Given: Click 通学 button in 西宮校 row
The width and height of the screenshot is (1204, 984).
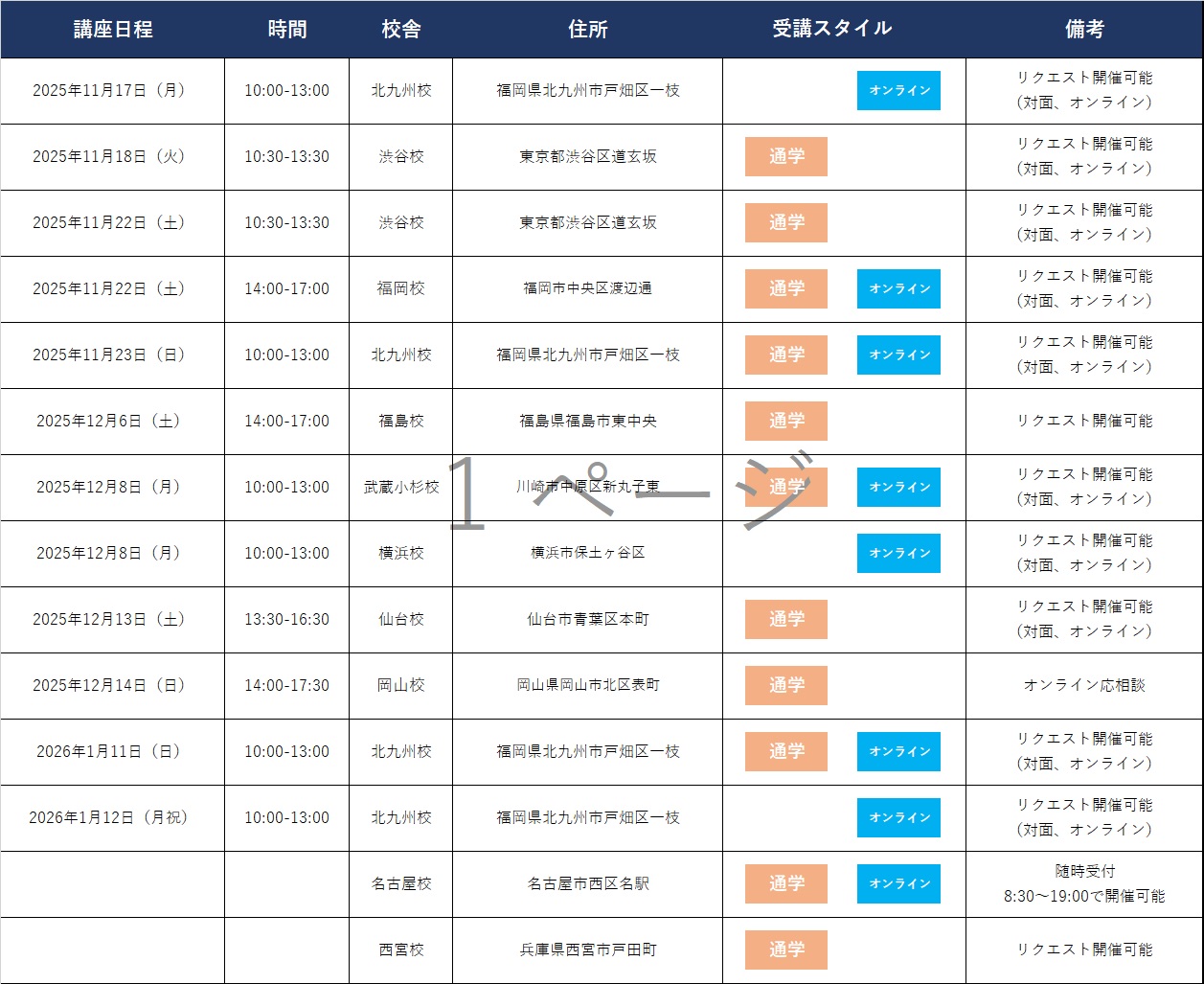Looking at the screenshot, I should [x=786, y=950].
